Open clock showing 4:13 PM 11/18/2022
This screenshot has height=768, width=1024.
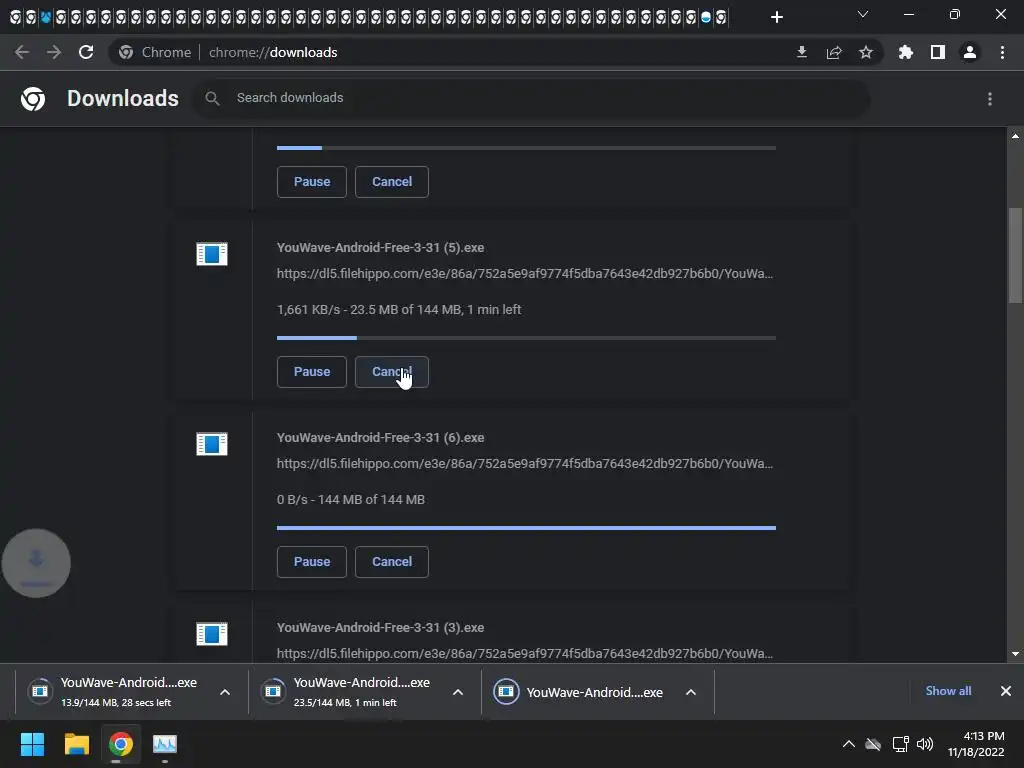click(x=976, y=744)
